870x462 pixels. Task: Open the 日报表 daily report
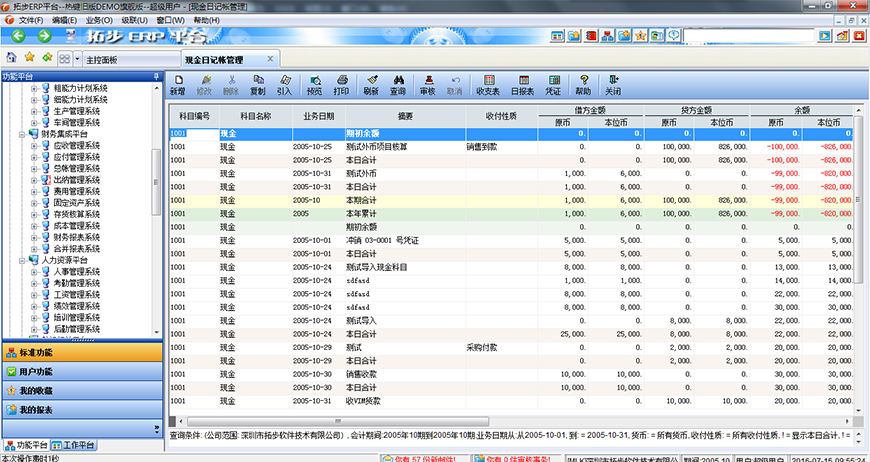(x=521, y=84)
